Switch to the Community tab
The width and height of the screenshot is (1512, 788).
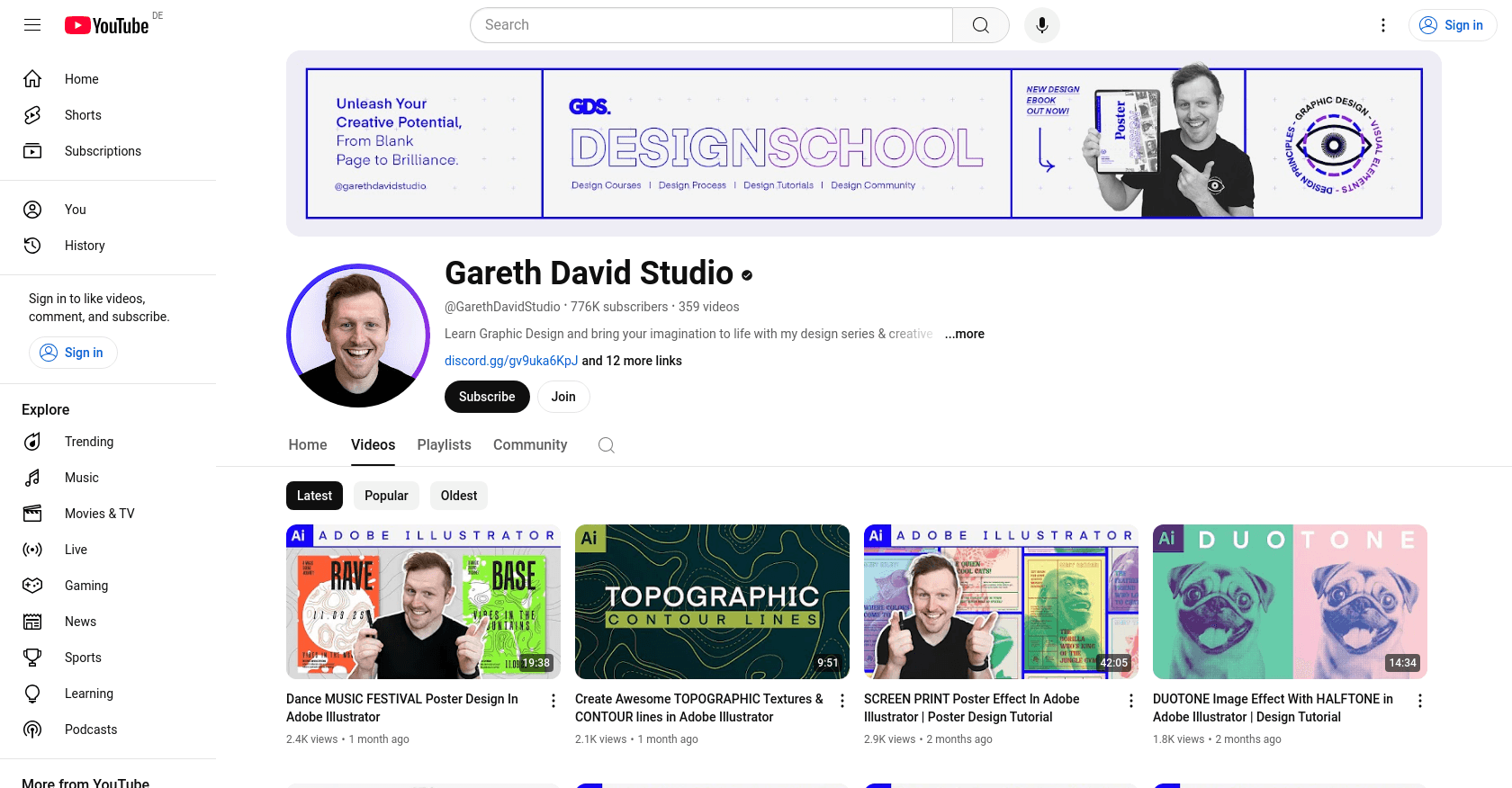click(x=530, y=445)
